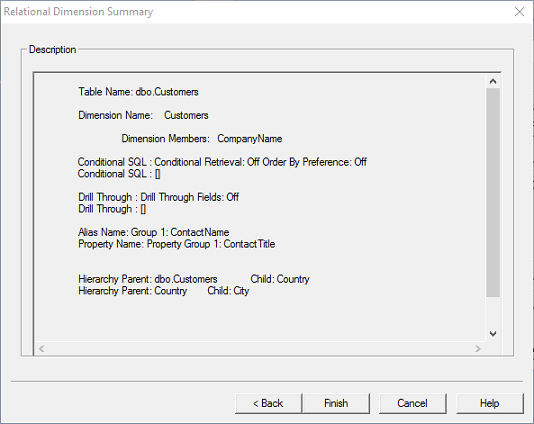Screen dimensions: 534x424
Task: Click the vertical scrollbar thumb
Action: click(x=493, y=192)
